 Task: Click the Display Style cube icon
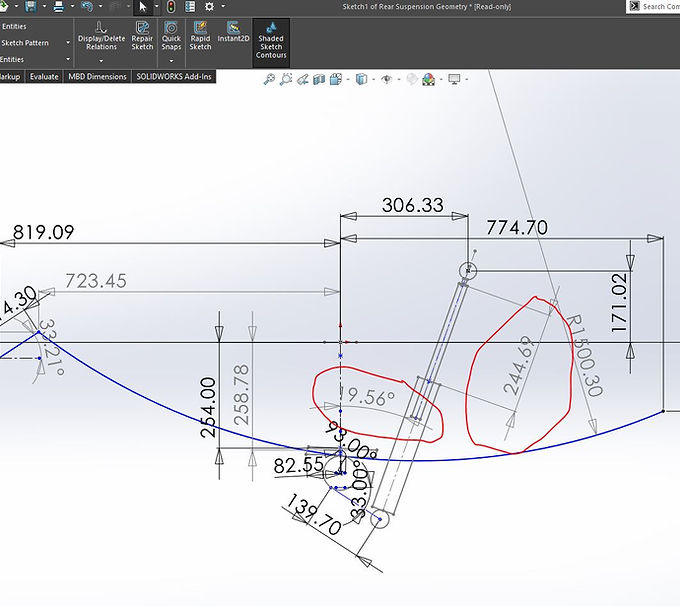[361, 79]
